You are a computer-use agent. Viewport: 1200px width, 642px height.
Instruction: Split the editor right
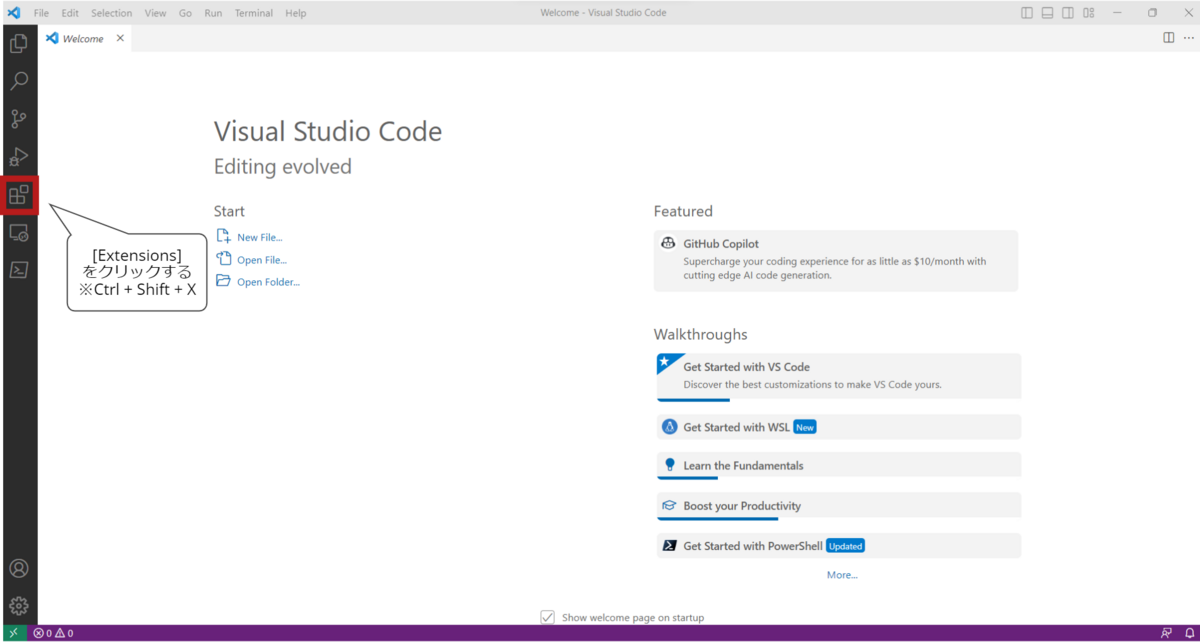pyautogui.click(x=1168, y=38)
